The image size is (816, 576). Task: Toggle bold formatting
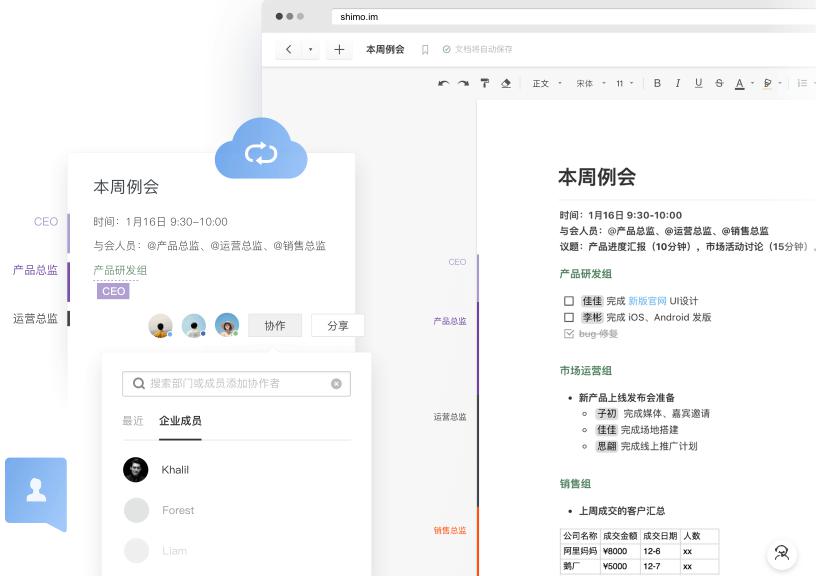[x=657, y=83]
